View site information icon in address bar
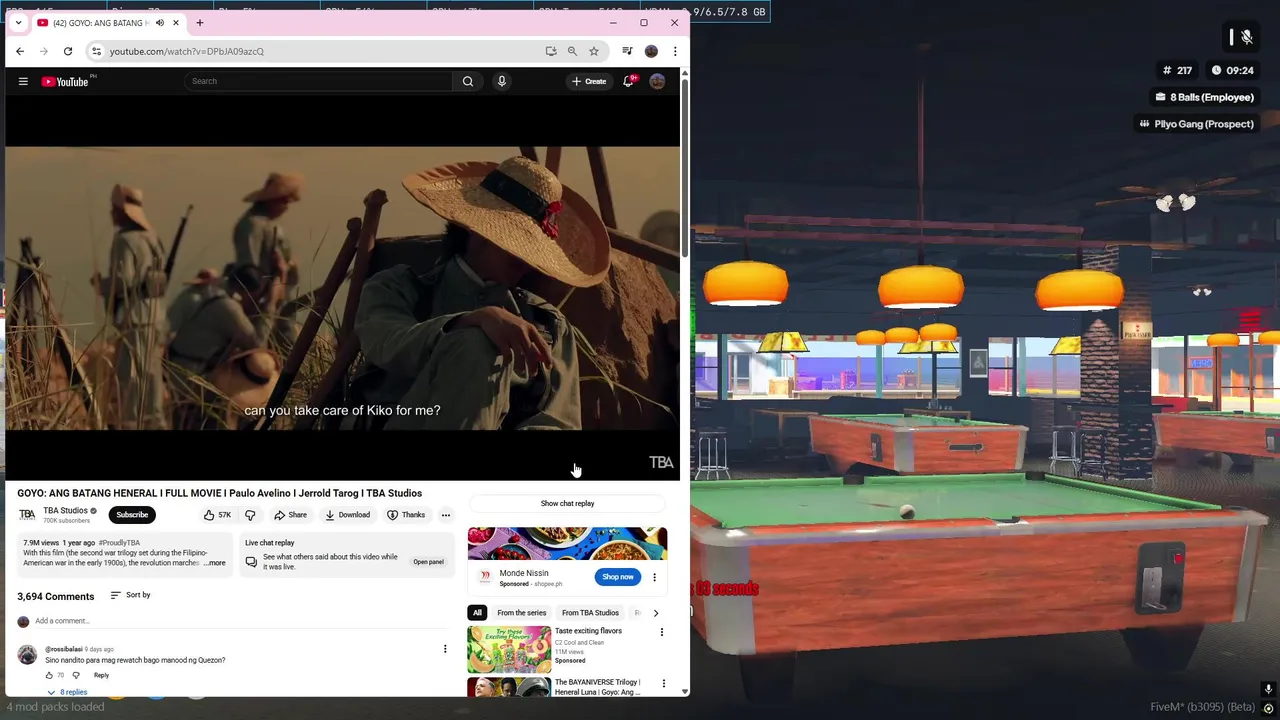This screenshot has height=720, width=1280. pos(96,51)
